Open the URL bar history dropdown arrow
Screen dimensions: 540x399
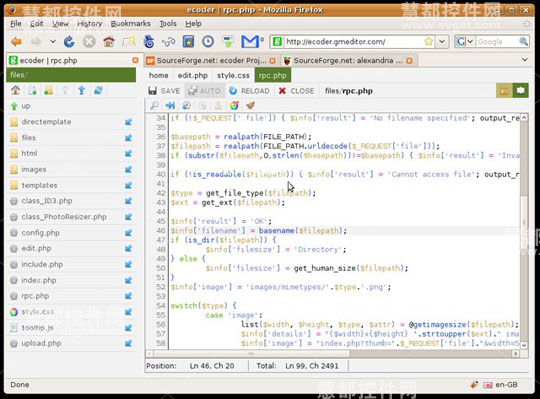pyautogui.click(x=442, y=42)
